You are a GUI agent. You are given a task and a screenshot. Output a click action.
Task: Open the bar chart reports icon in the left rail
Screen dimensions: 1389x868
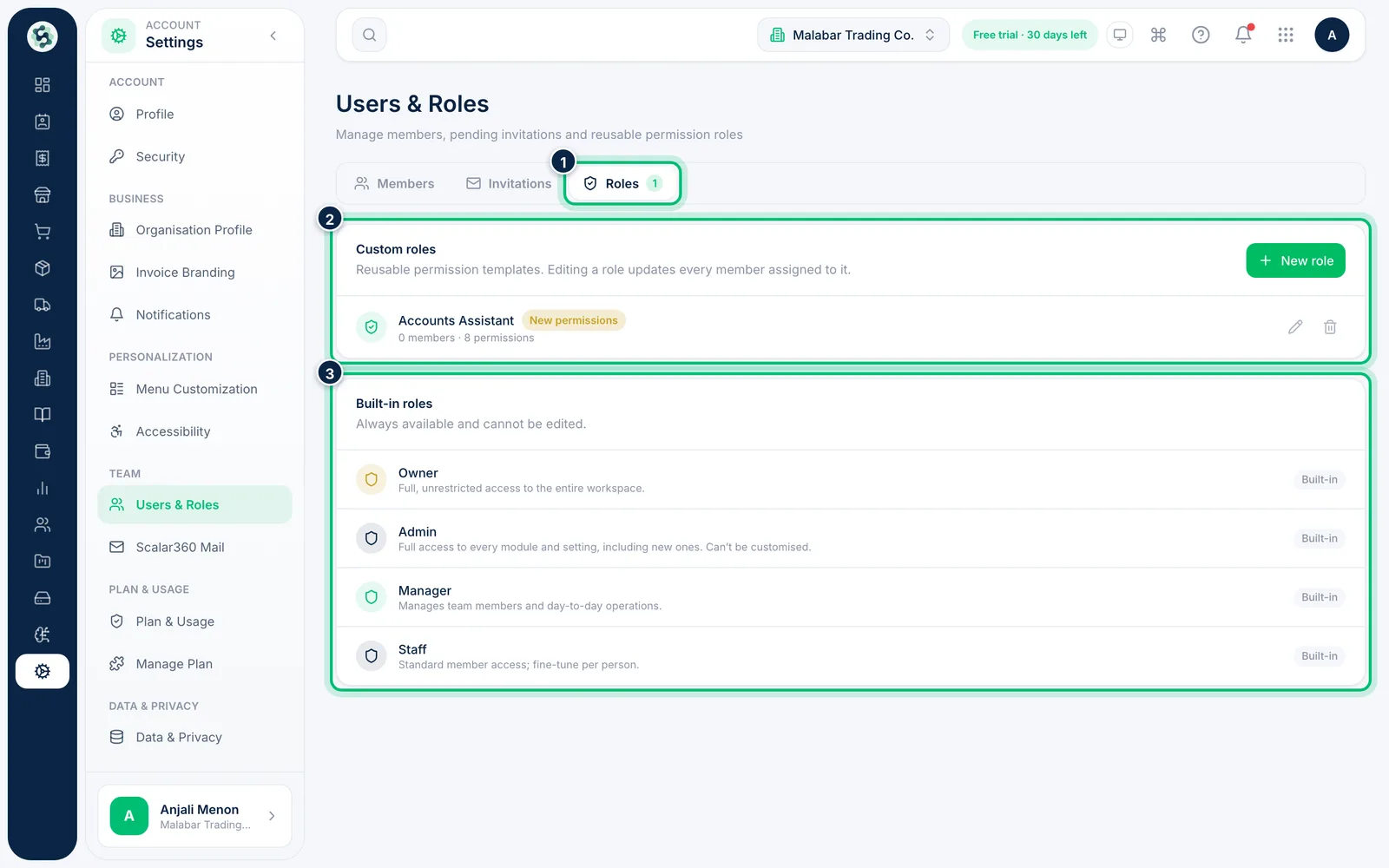pos(43,488)
